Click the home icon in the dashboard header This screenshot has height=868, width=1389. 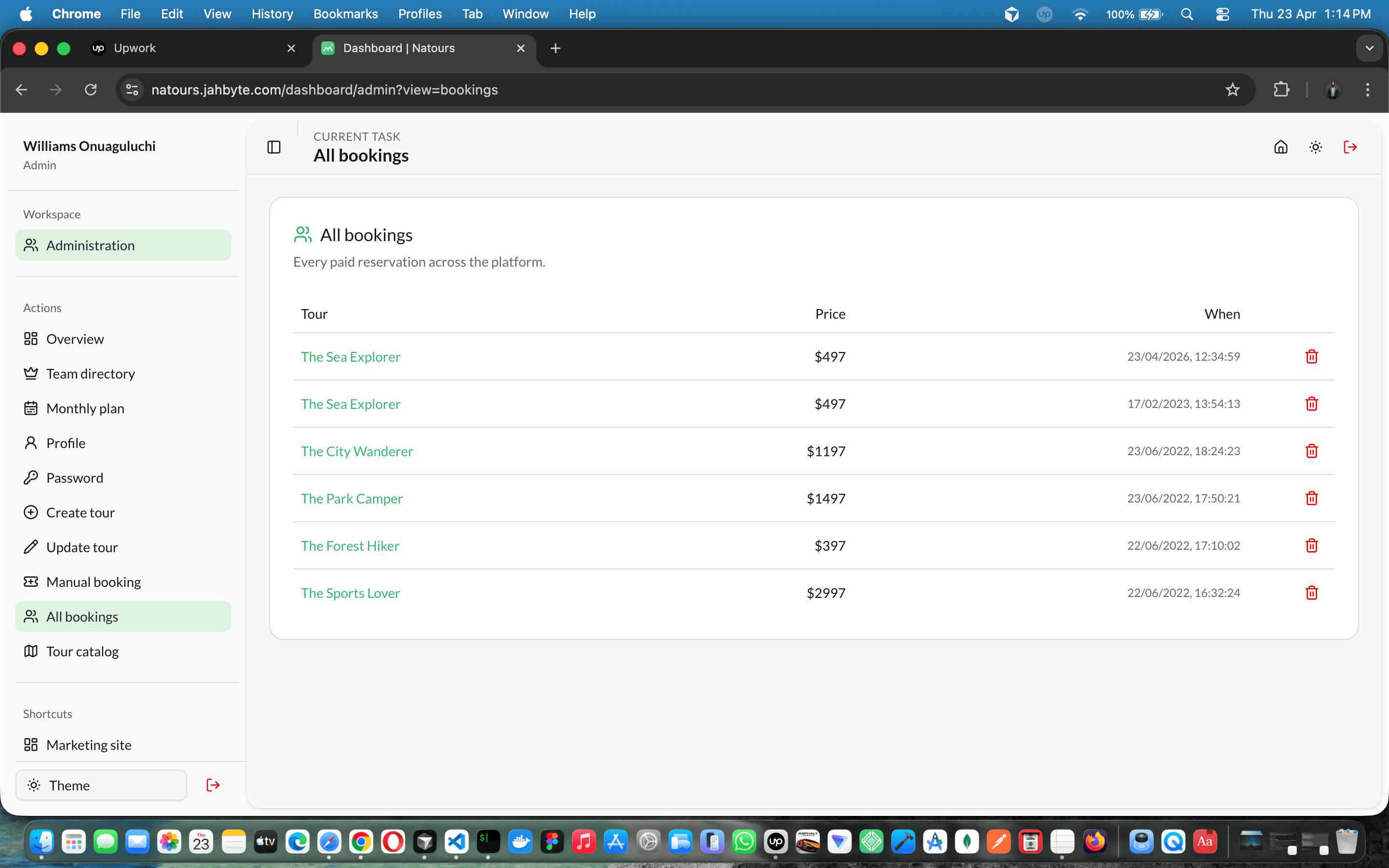coord(1280,147)
